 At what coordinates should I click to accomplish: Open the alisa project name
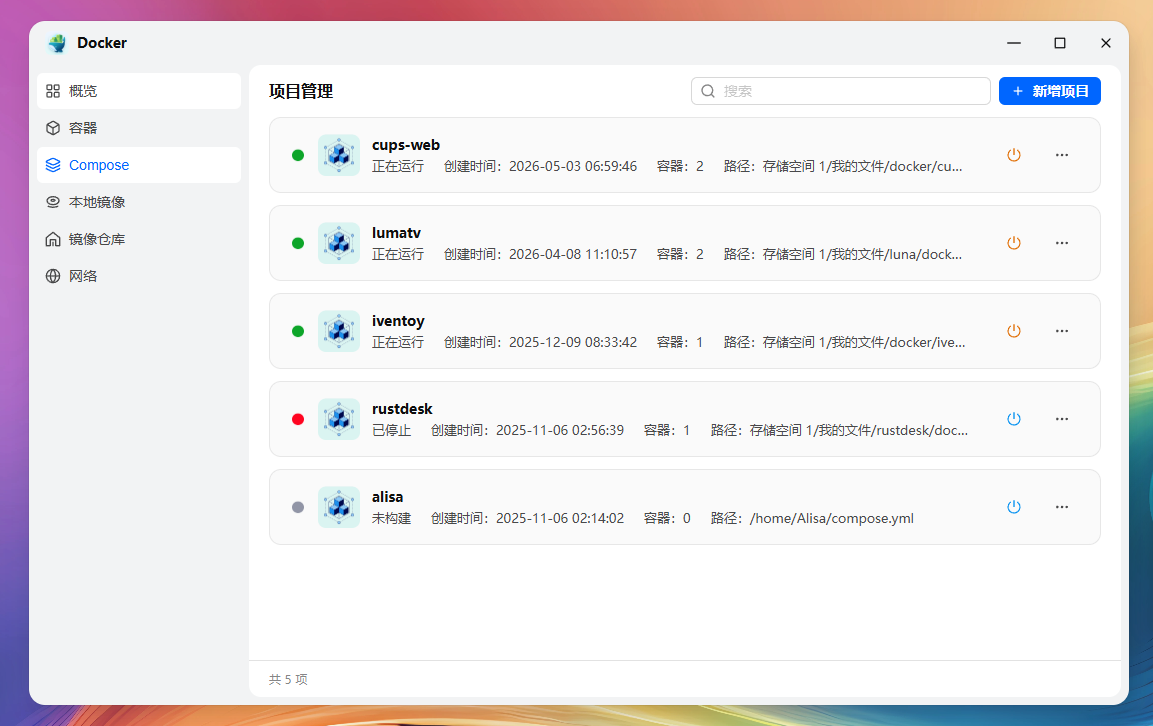click(388, 497)
